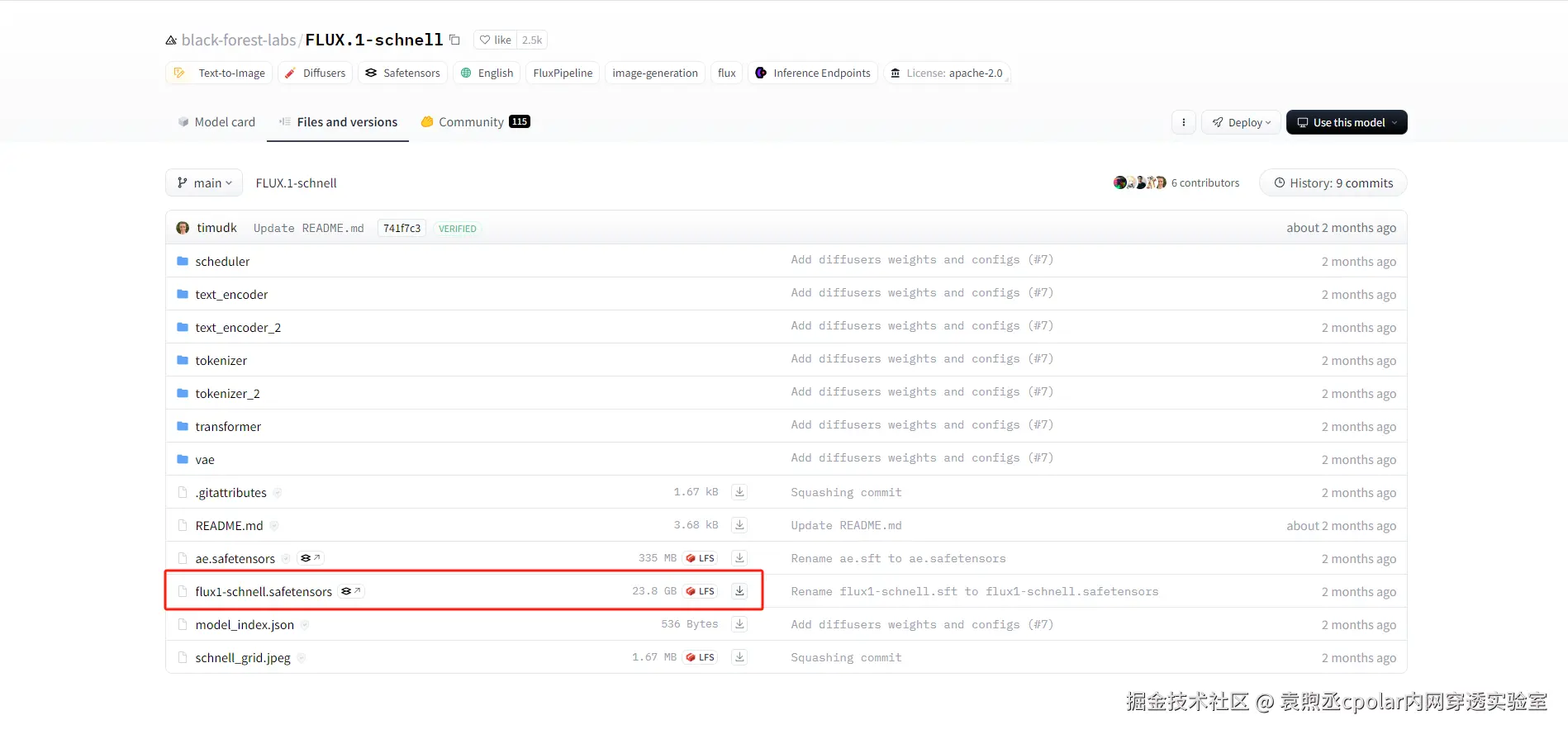Open the schnell_grid.jpeg file

[243, 658]
